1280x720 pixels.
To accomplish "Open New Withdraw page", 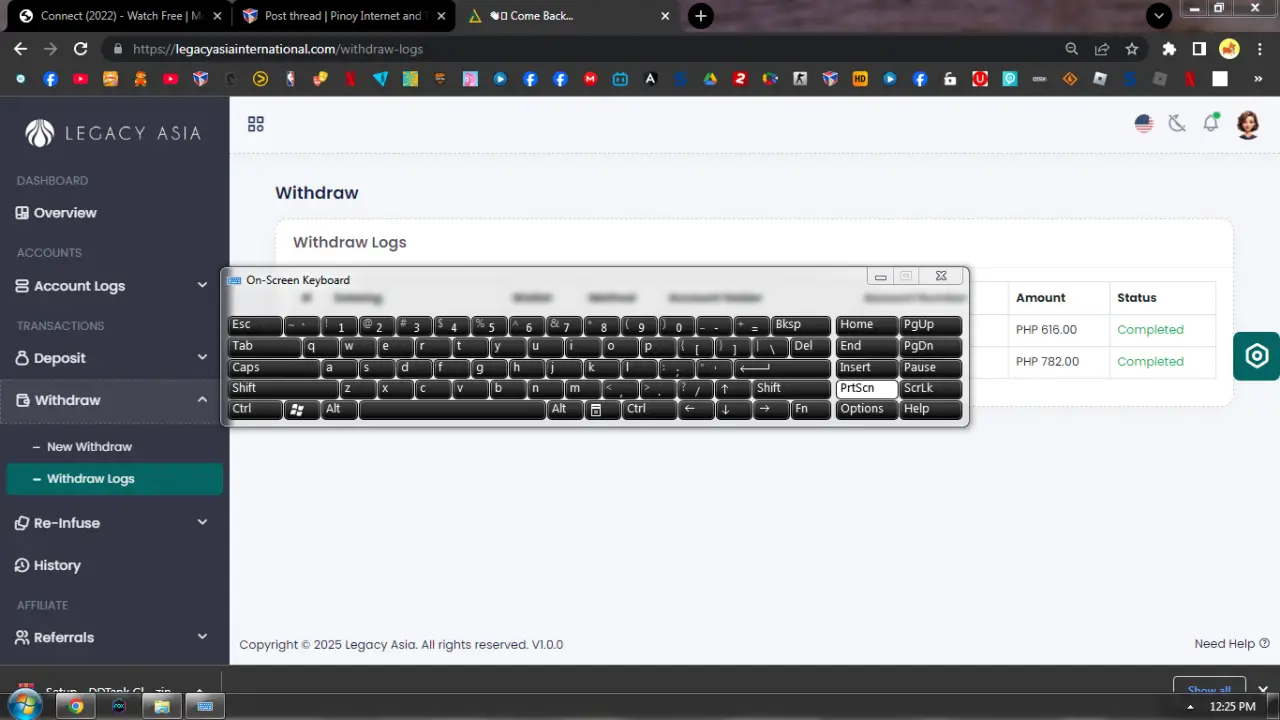I will pos(89,447).
